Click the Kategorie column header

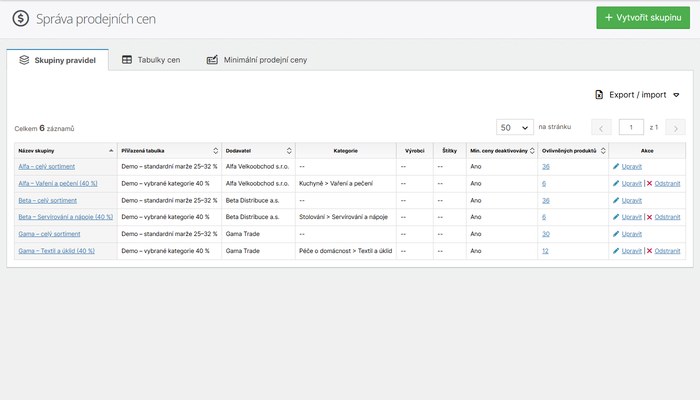click(346, 151)
